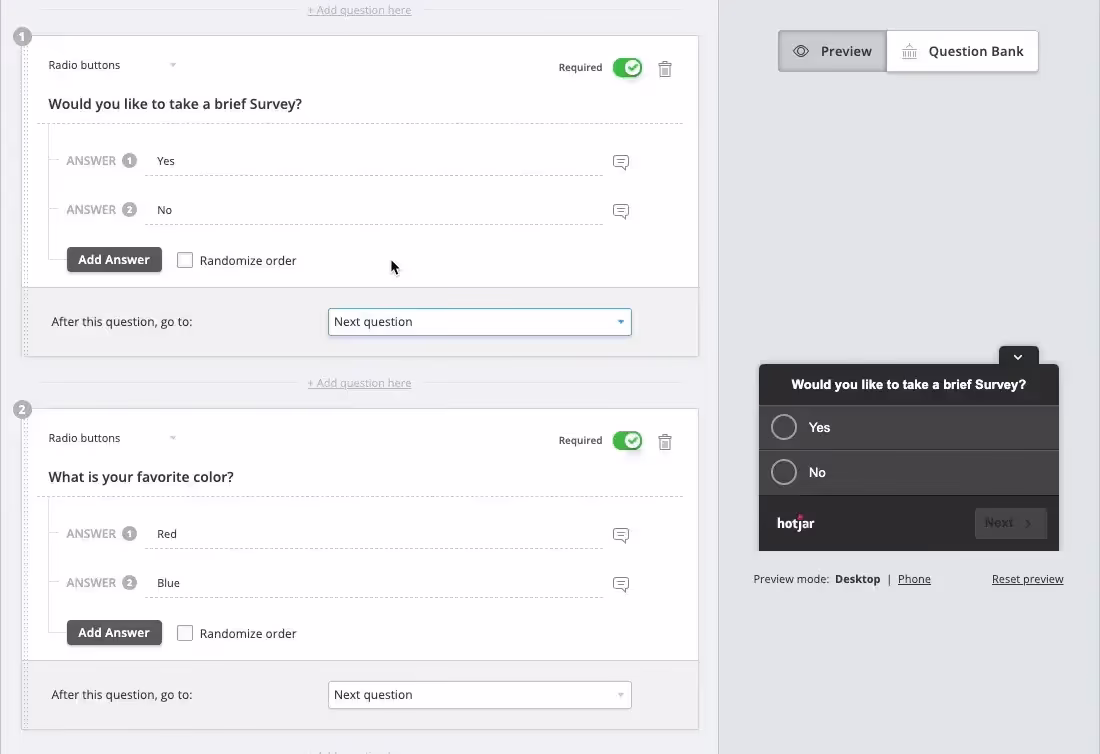Toggle Required switch for question 1
This screenshot has height=754, width=1100.
tap(628, 68)
